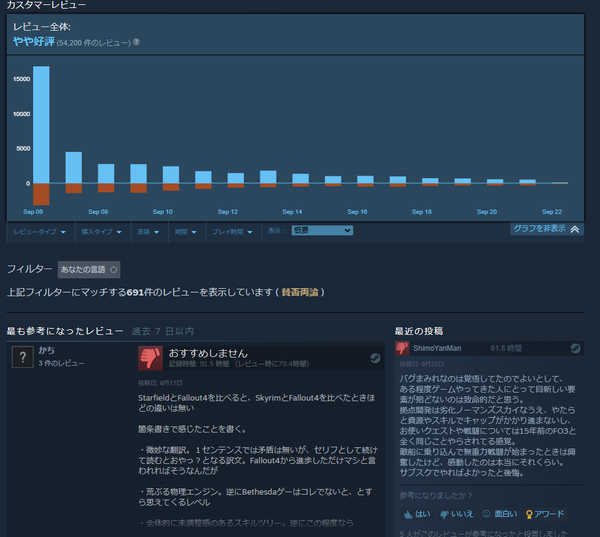Open the 購入タイプ filter dropdown

pyautogui.click(x=101, y=232)
